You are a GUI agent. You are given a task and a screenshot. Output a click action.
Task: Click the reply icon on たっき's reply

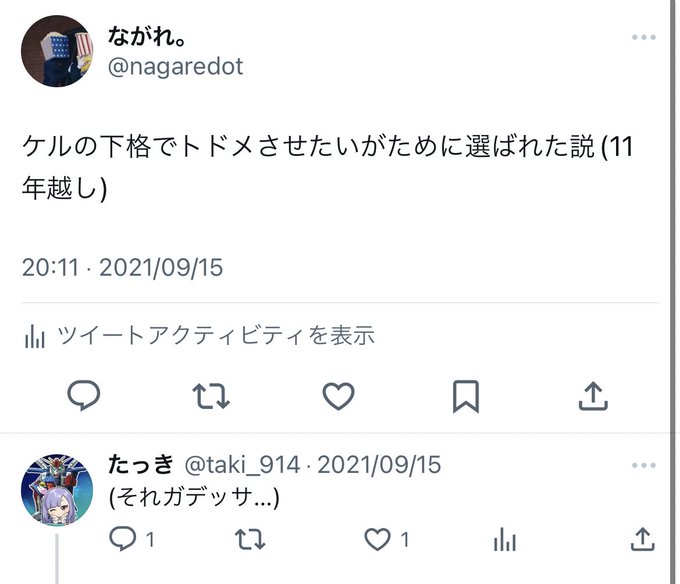123,539
